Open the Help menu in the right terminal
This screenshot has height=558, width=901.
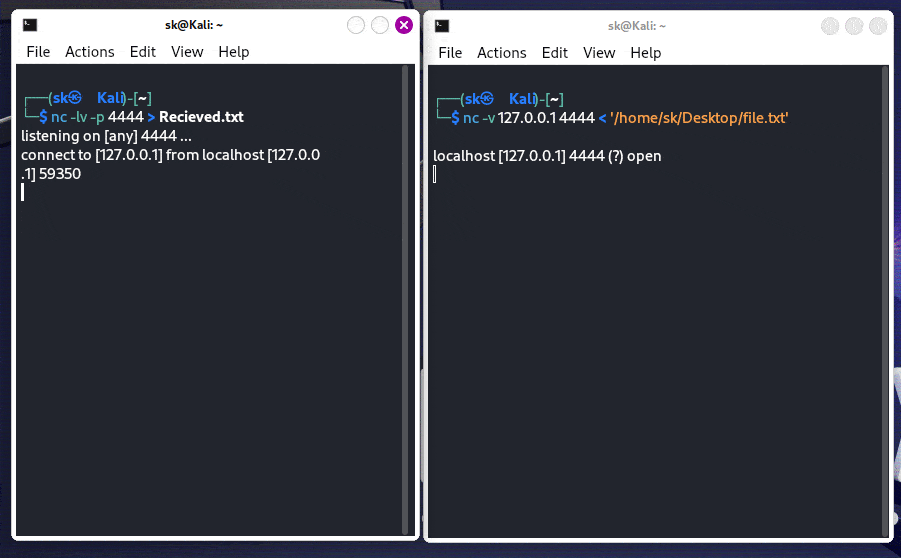click(x=646, y=53)
